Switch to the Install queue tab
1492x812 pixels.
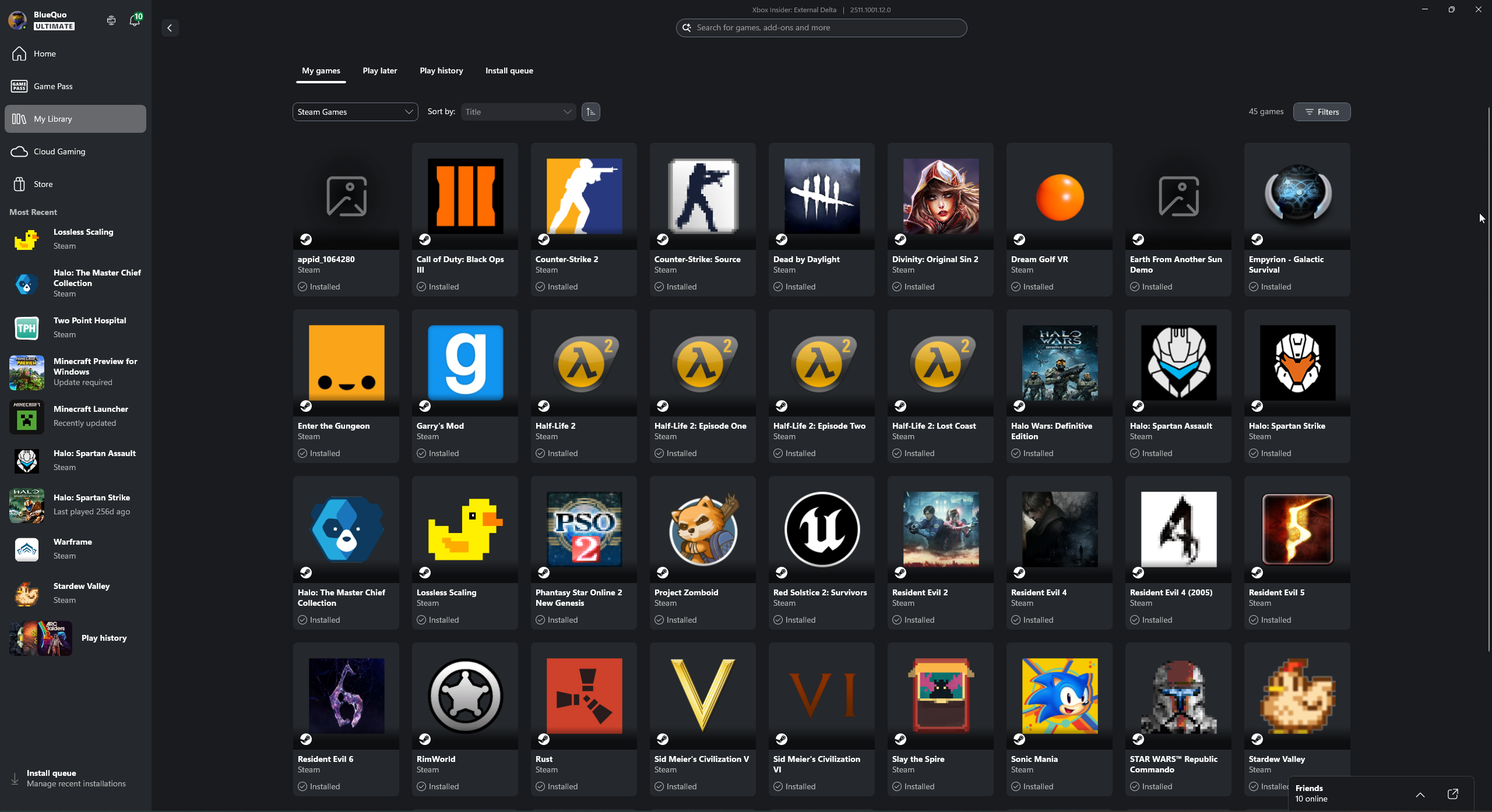coord(509,70)
